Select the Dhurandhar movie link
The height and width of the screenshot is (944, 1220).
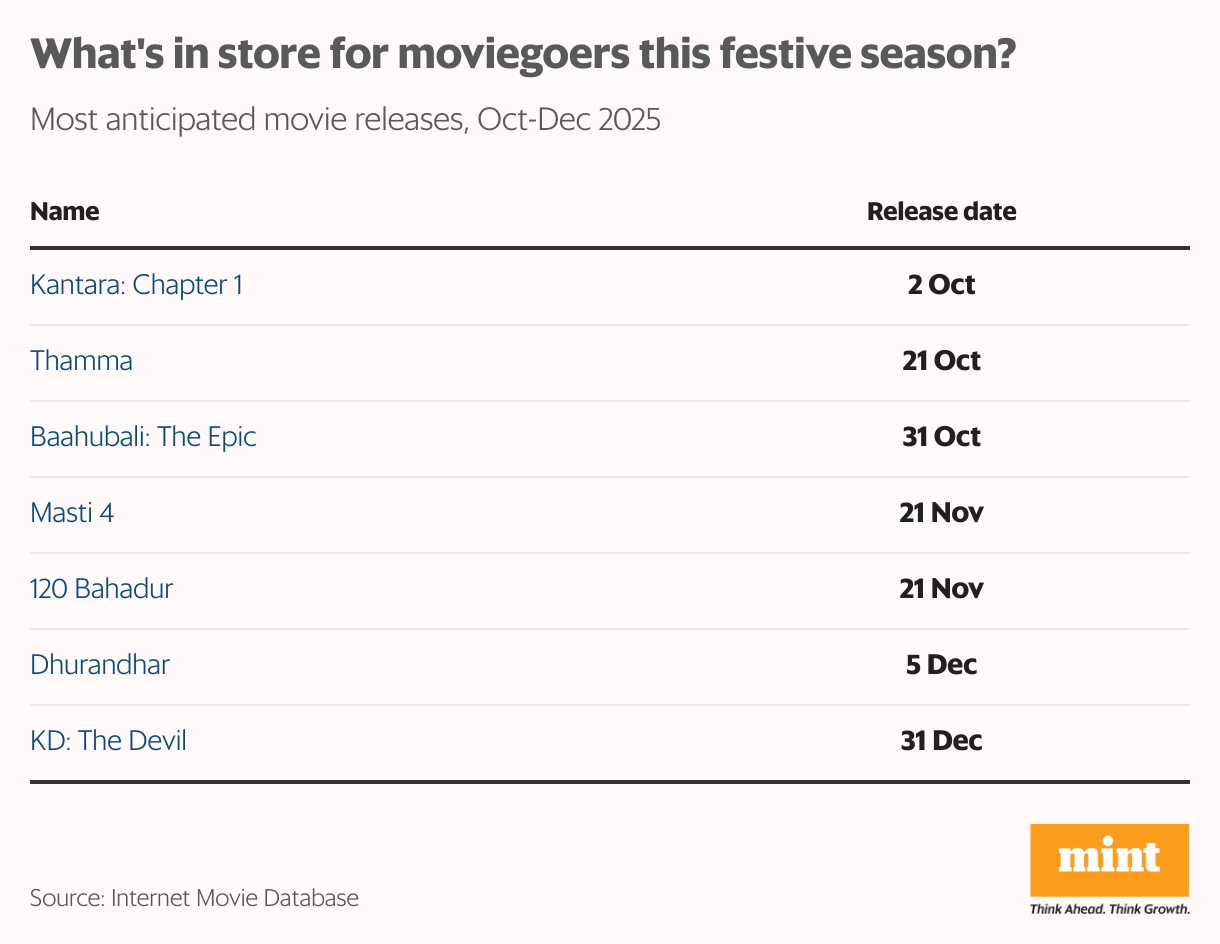(100, 665)
